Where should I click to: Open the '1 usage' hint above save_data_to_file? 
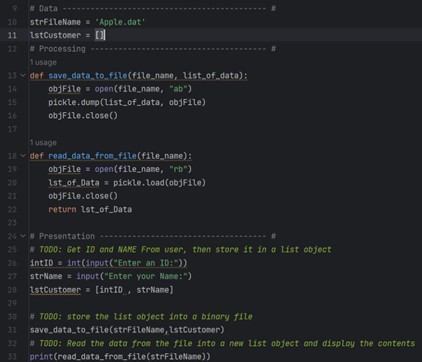pos(43,62)
